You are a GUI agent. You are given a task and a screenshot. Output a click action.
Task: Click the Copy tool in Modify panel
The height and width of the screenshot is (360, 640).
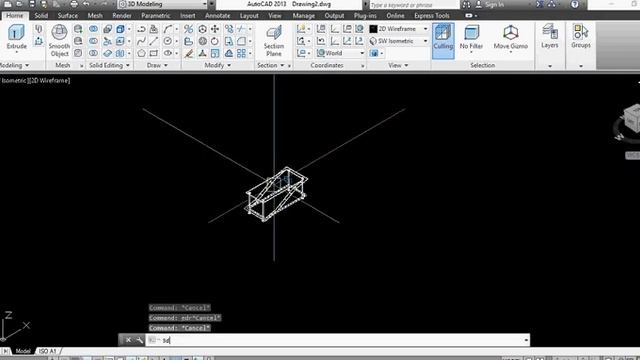click(x=229, y=29)
